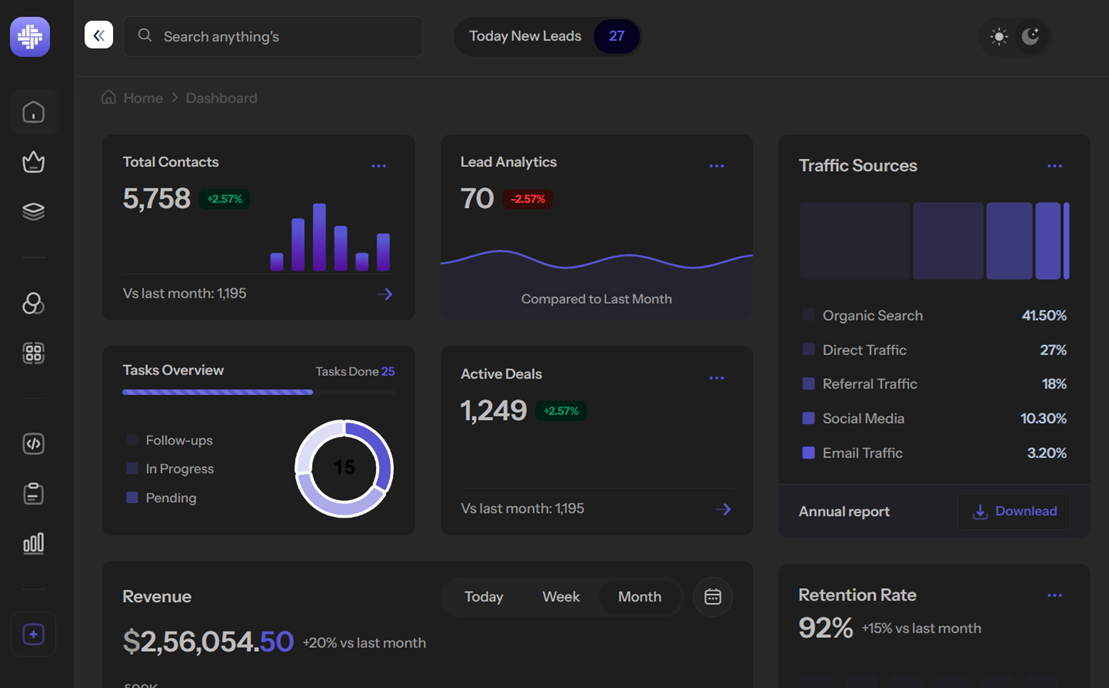Open the Retention Rate three-dot menu
This screenshot has height=688, width=1109.
click(1055, 595)
